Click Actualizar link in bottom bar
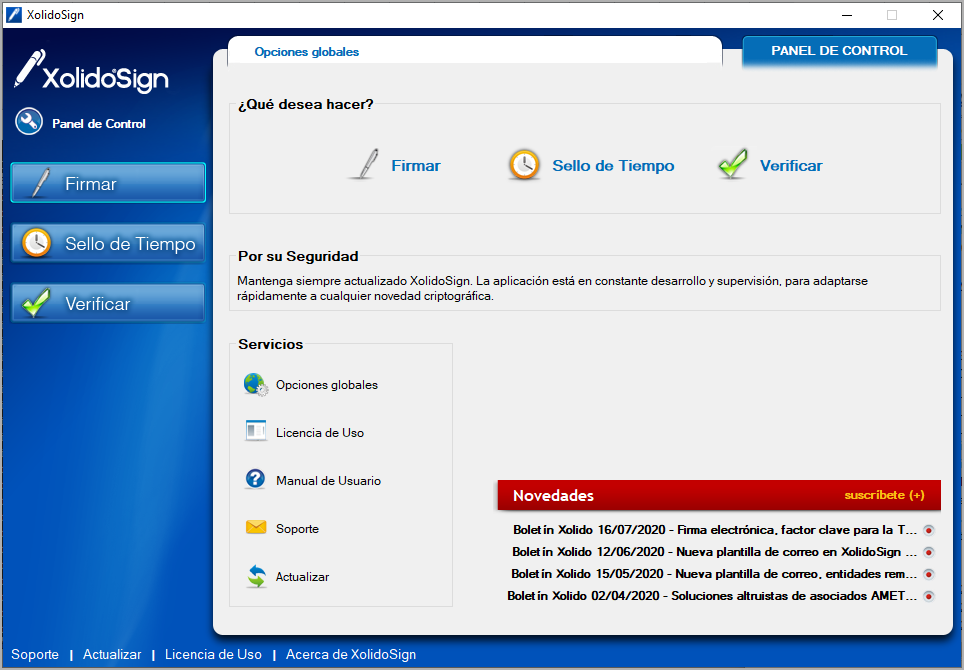The width and height of the screenshot is (964, 670). pos(112,655)
